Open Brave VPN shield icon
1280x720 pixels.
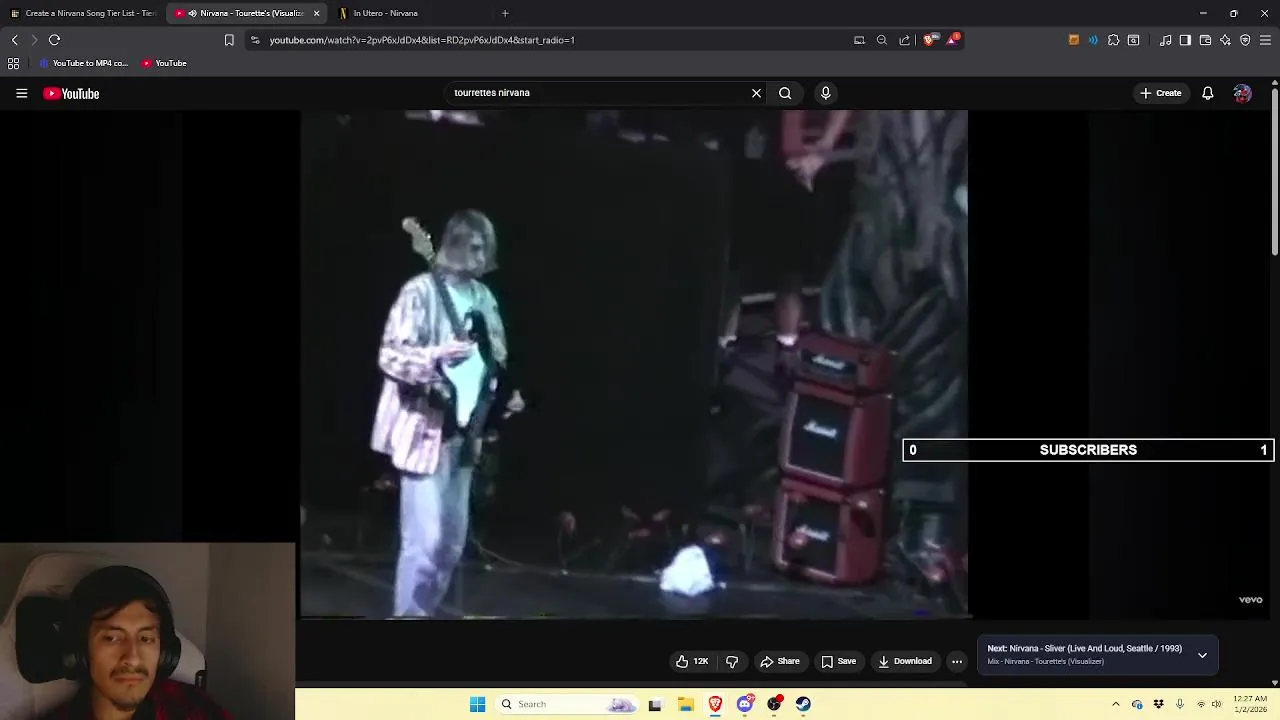tap(1245, 40)
